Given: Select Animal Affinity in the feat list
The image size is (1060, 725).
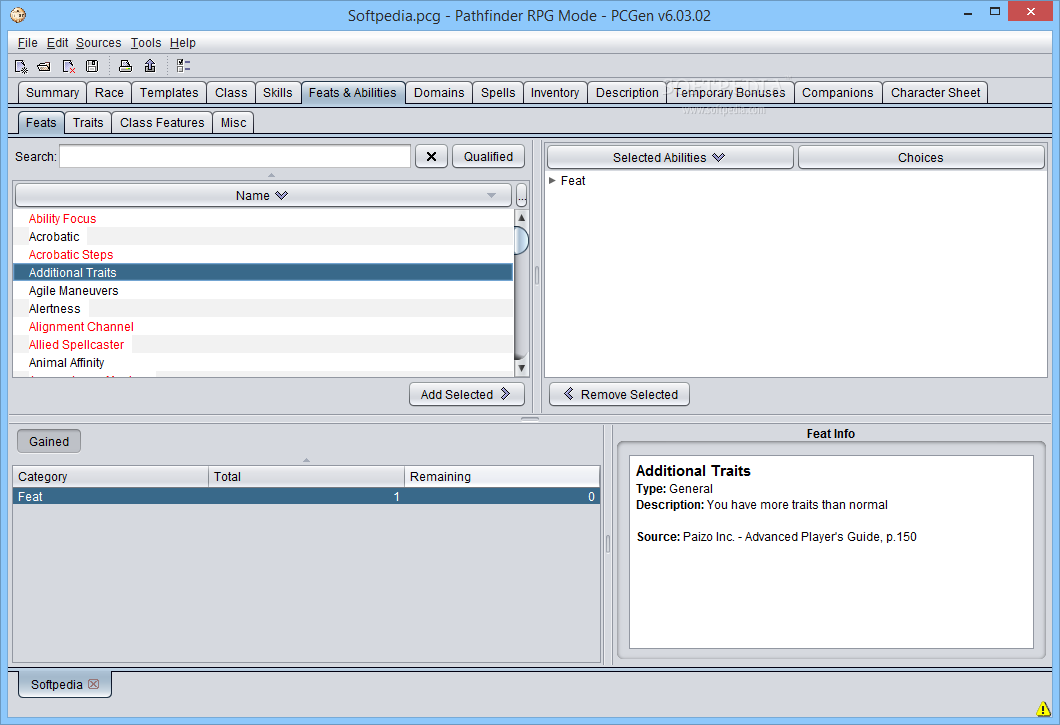Looking at the screenshot, I should [262, 362].
